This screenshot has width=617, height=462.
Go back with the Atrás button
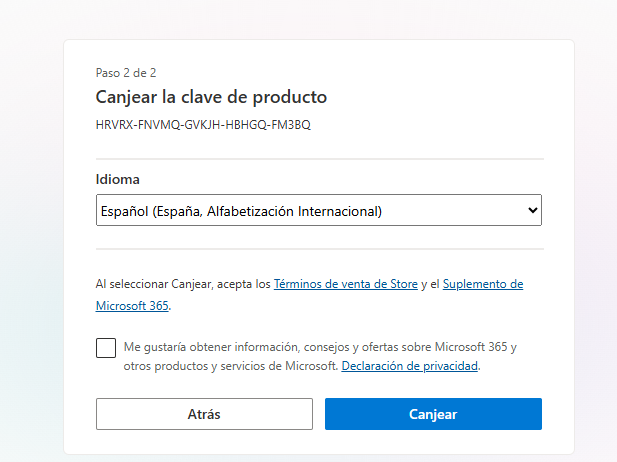(204, 414)
